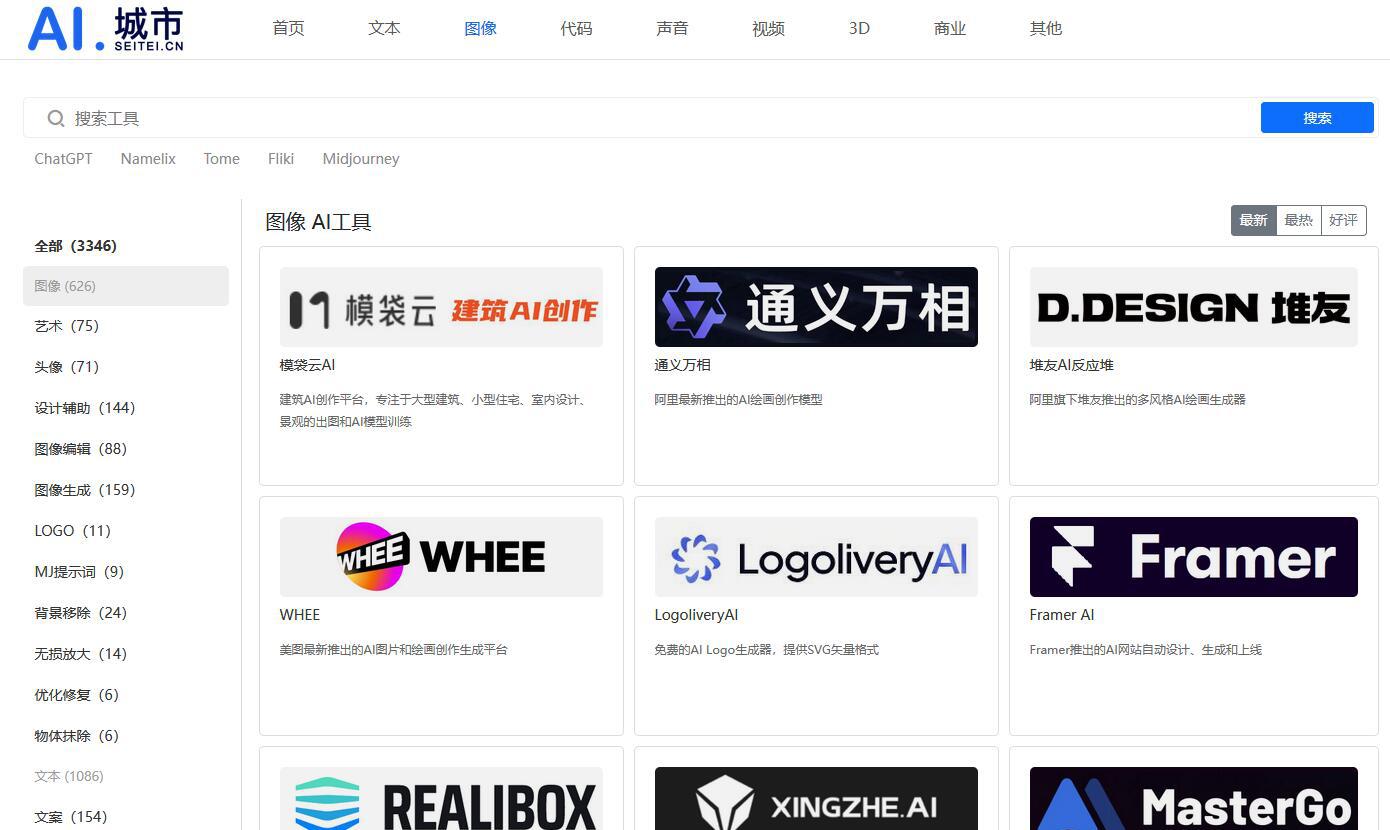Viewport: 1390px width, 830px height.
Task: Select 文案 (154) subcategory
Action: (71, 817)
